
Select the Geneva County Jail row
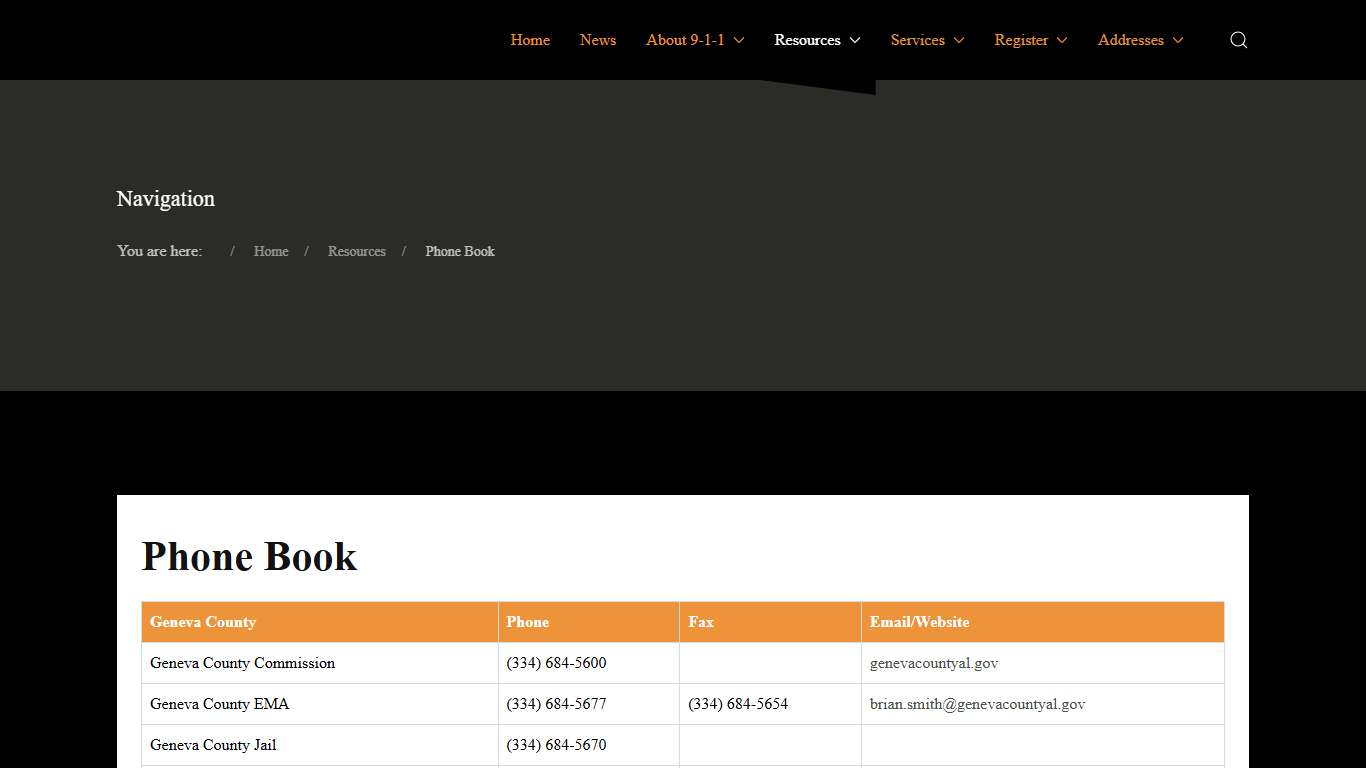pos(213,745)
